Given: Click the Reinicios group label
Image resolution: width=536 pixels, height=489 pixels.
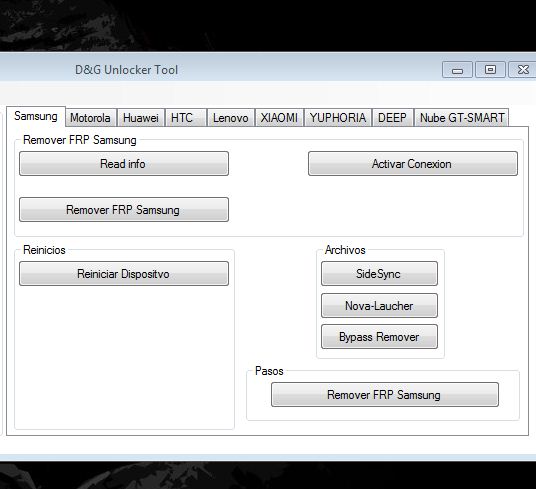Looking at the screenshot, I should pos(44,250).
